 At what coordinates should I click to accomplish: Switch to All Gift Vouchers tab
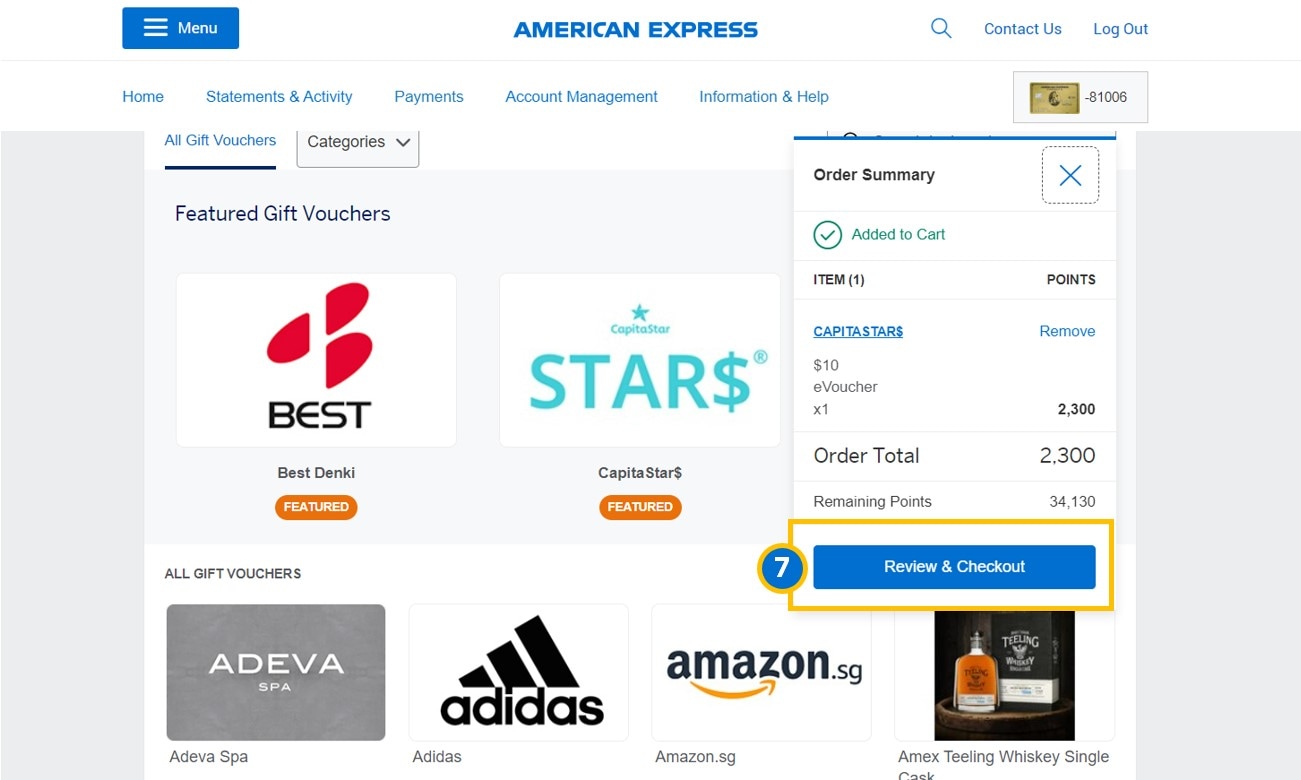[x=220, y=140]
